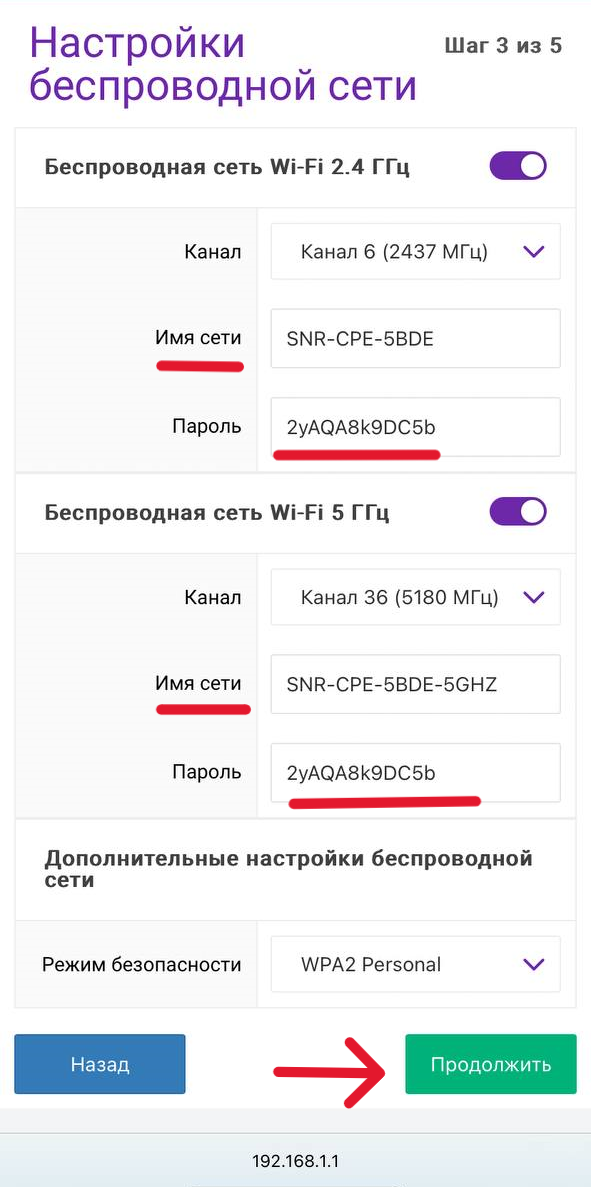Select the 2.4 ГГц password input field
The height and width of the screenshot is (1187, 591).
pyautogui.click(x=415, y=427)
